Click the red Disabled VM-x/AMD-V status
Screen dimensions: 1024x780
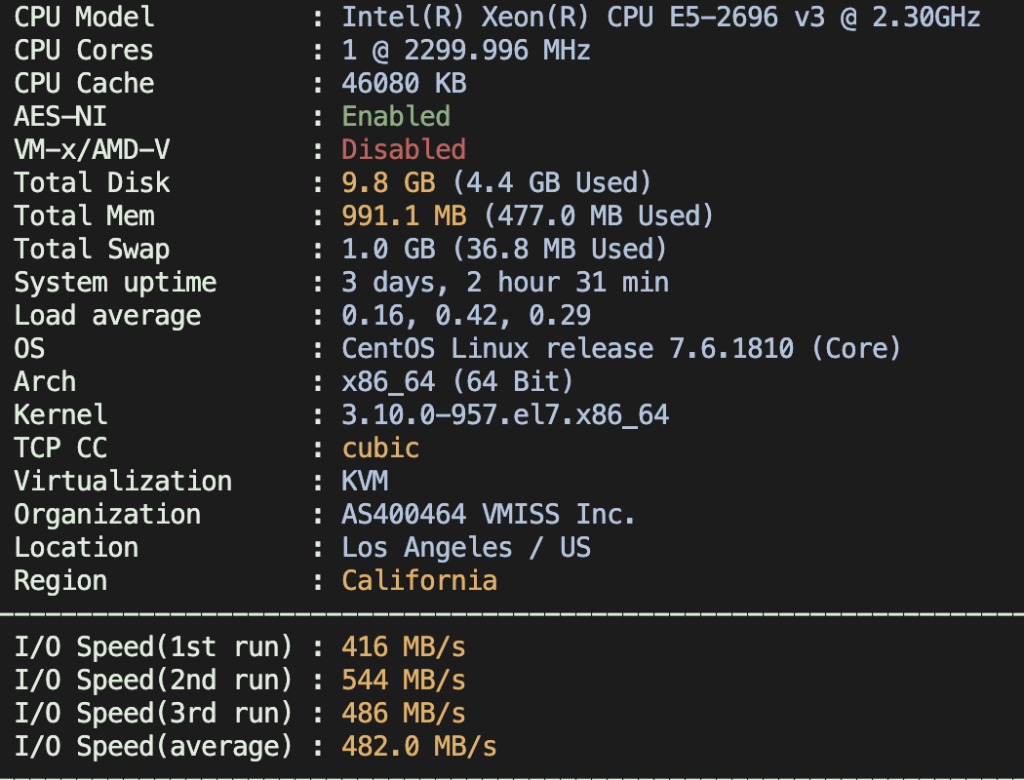(404, 149)
